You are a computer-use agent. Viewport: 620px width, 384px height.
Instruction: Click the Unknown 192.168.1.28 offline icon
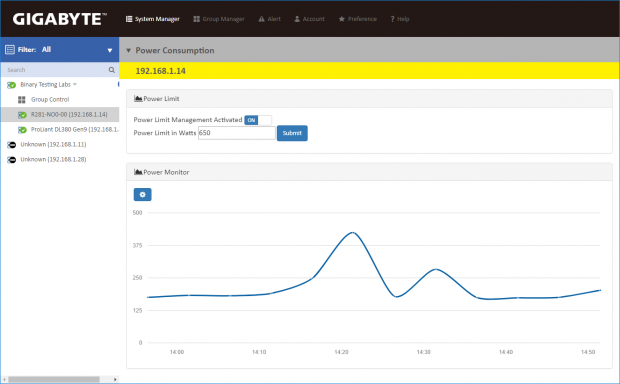coord(11,160)
